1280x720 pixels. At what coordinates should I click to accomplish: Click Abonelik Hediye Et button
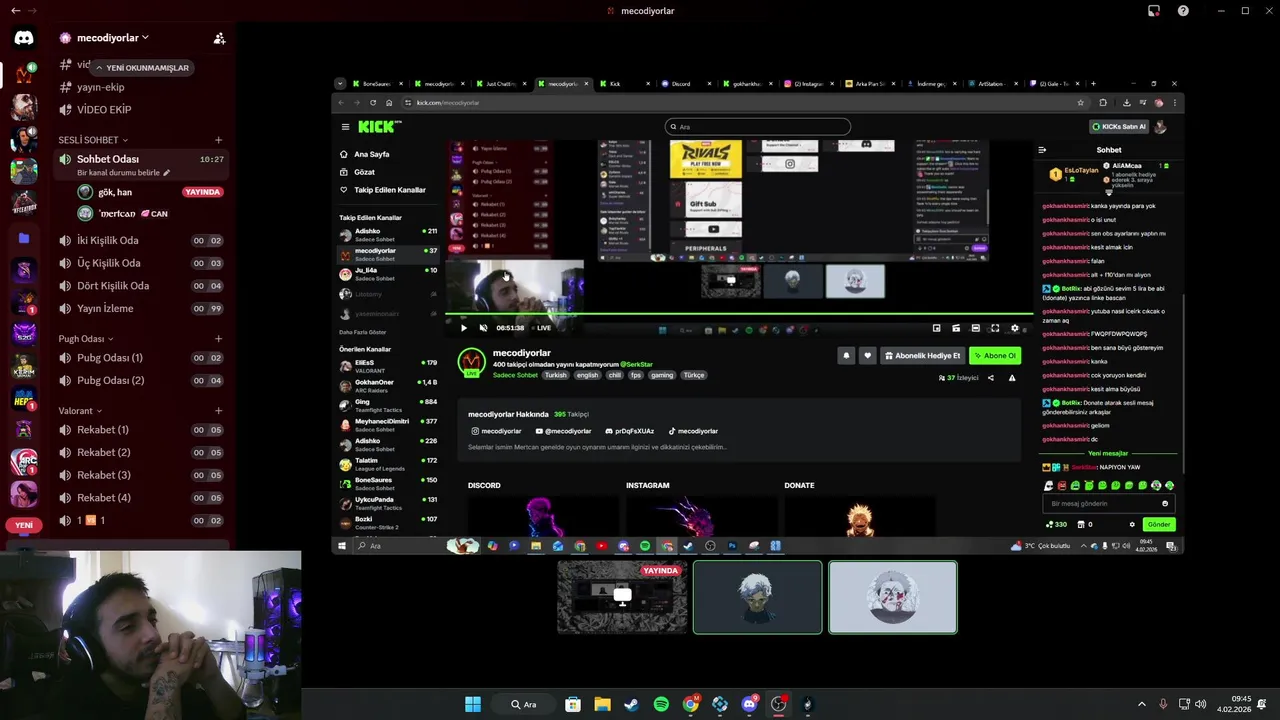[x=923, y=355]
